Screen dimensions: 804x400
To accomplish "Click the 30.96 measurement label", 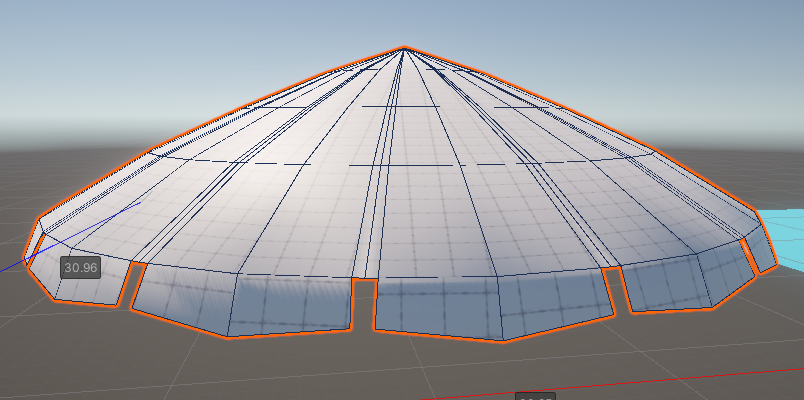I will click(x=81, y=268).
